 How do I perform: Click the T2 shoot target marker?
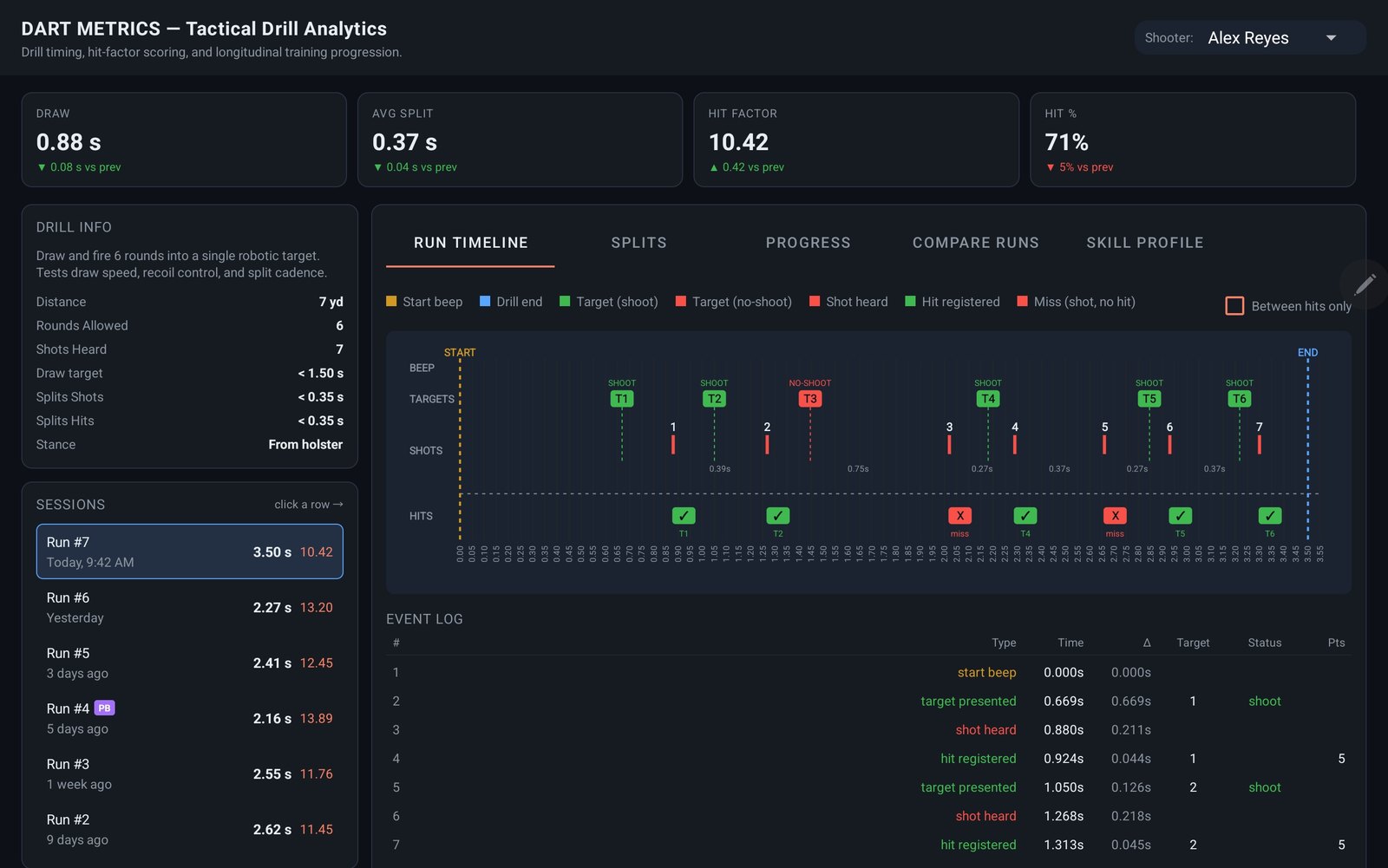click(x=714, y=399)
